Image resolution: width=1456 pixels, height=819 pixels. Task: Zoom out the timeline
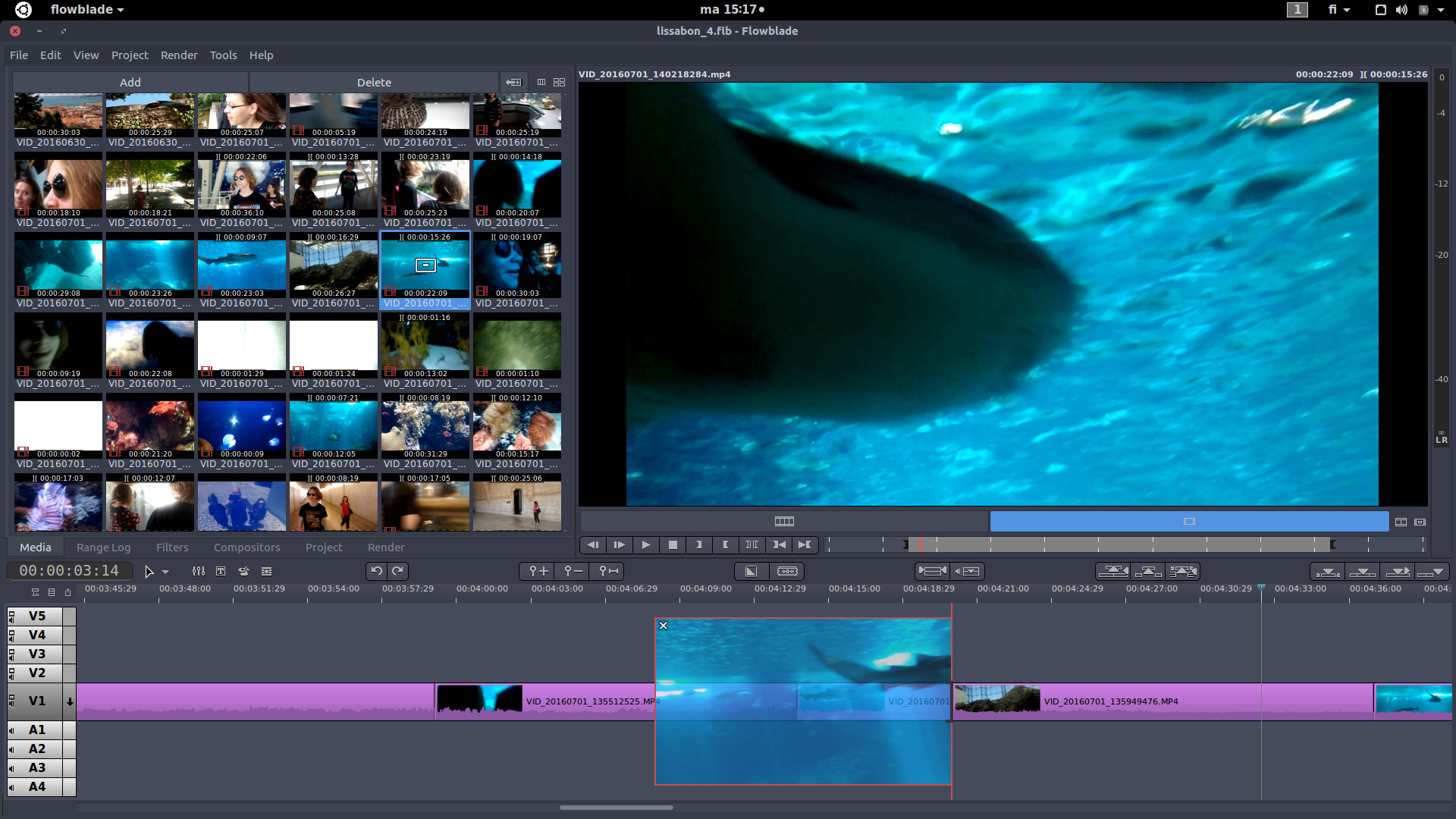[573, 571]
